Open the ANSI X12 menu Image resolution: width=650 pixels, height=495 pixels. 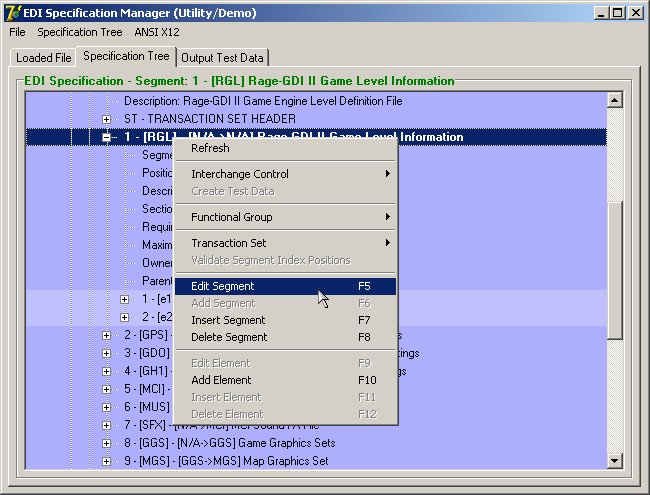[x=157, y=32]
